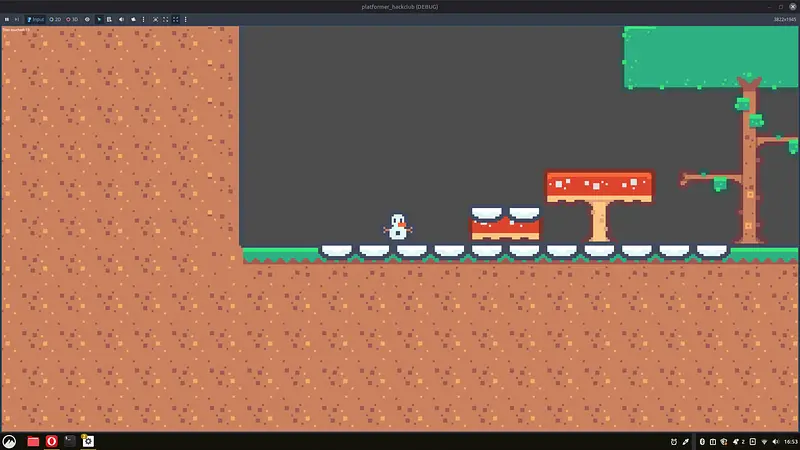Toggle the eye visibility icon in the toolbar
800x450 pixels.
(x=87, y=19)
